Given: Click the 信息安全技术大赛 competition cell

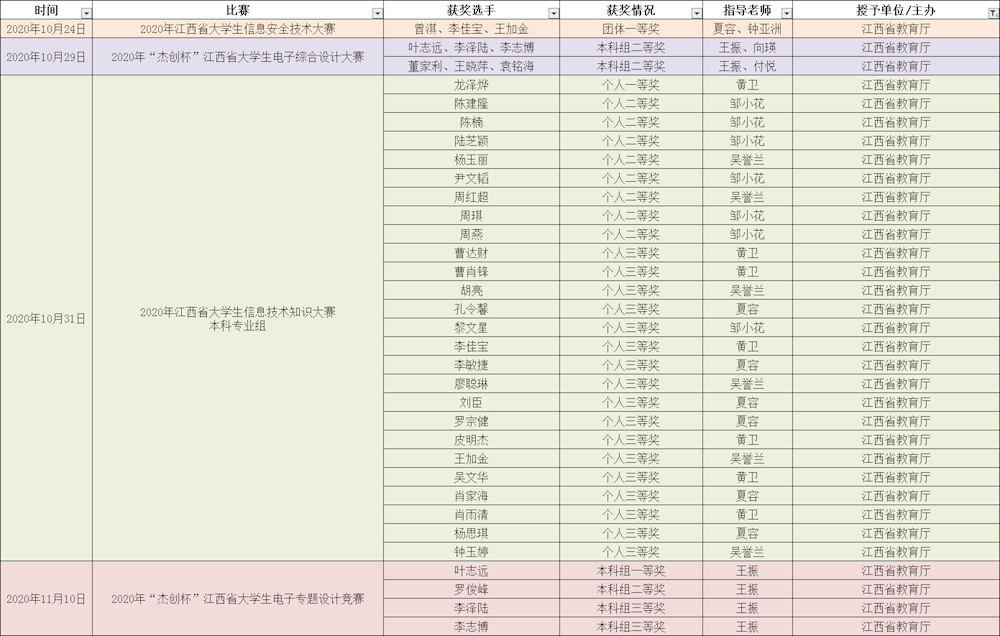Looking at the screenshot, I should [238, 29].
